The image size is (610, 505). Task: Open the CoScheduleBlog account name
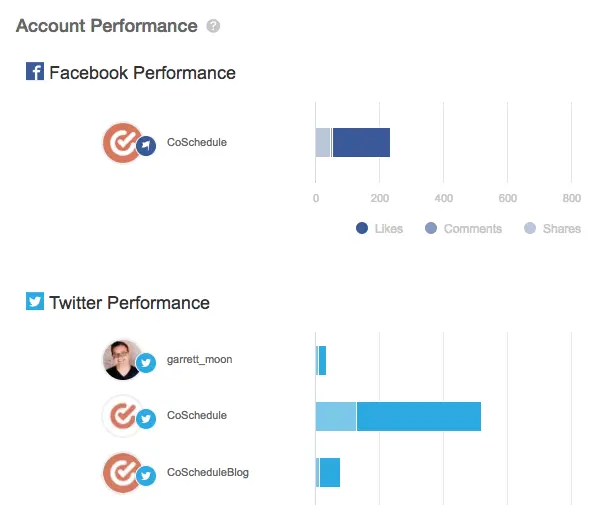pyautogui.click(x=208, y=472)
